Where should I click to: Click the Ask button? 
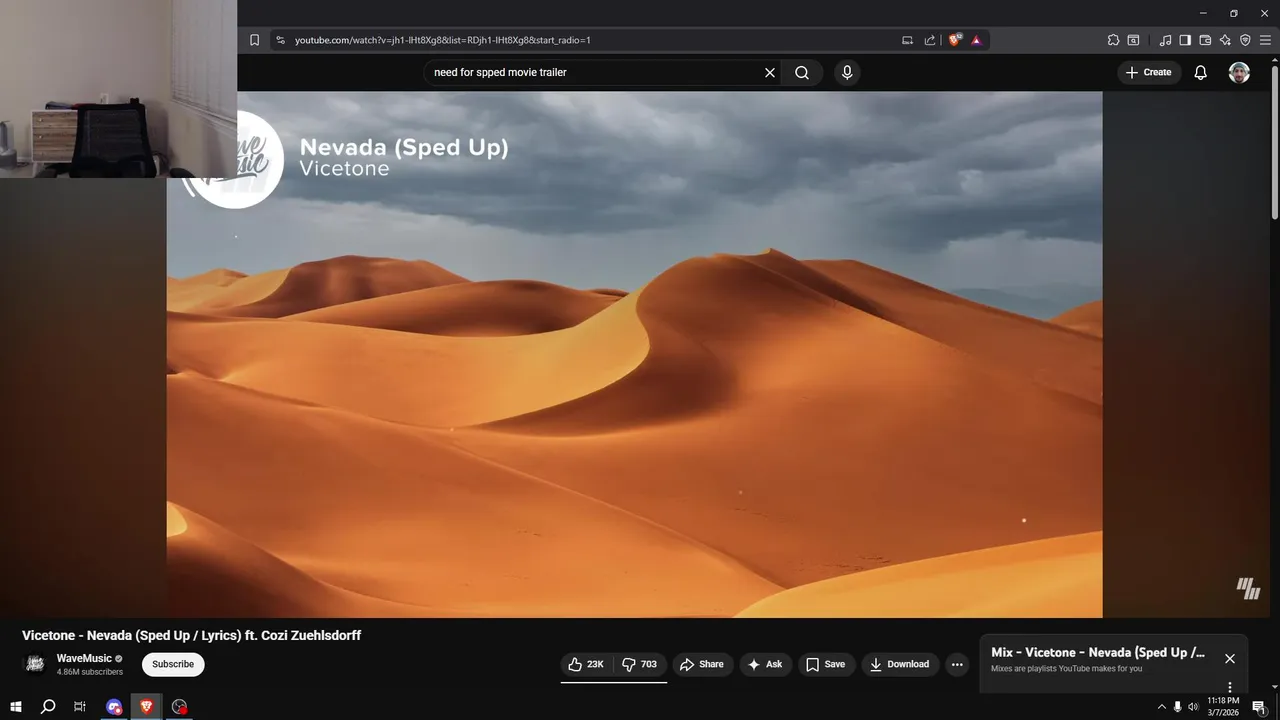click(766, 664)
